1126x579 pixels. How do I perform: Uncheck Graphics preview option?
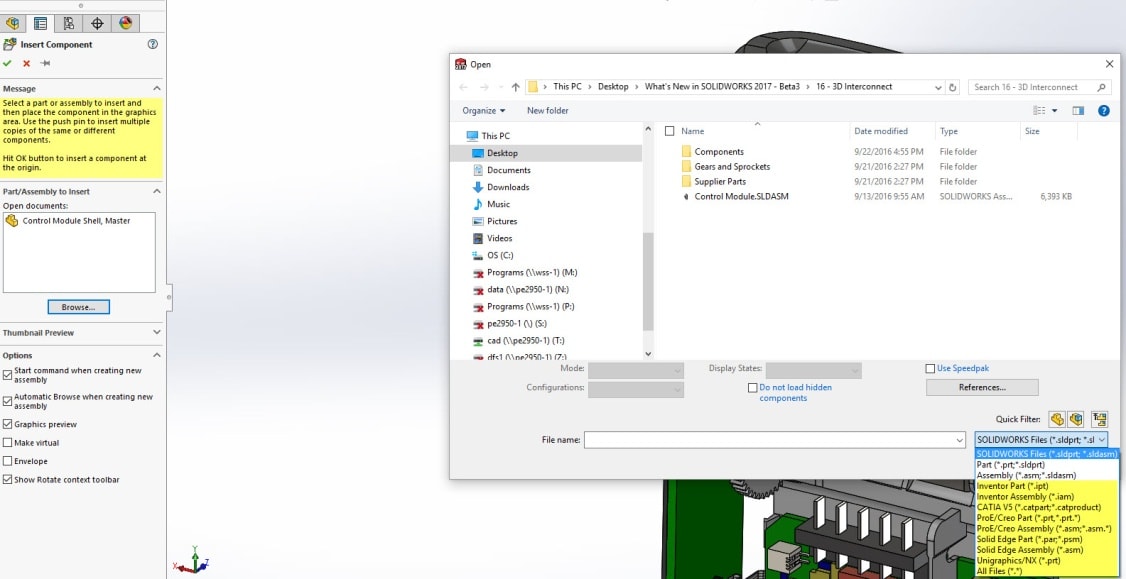coord(7,424)
